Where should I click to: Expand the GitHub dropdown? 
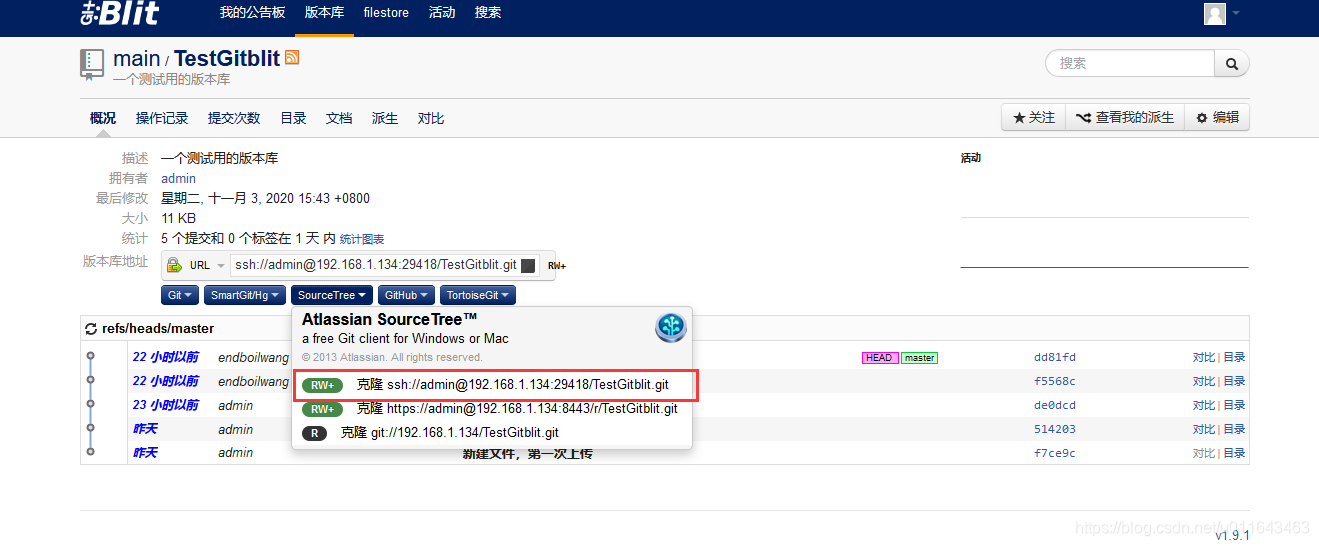407,295
